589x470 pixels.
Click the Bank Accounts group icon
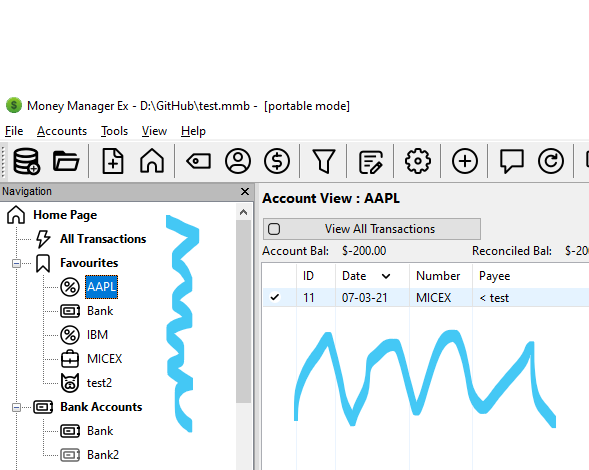[x=43, y=407]
